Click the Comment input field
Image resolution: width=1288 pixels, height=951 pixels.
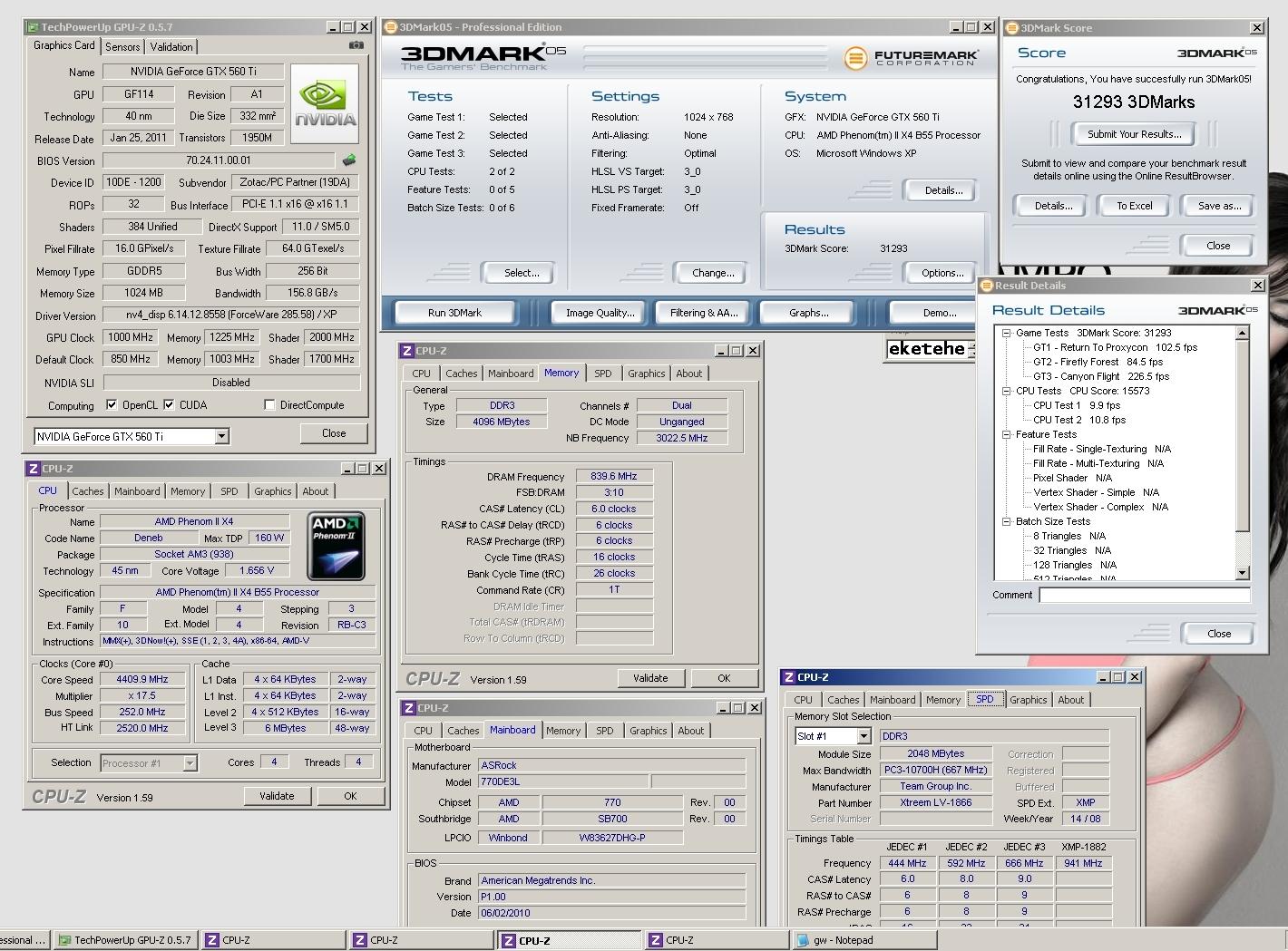pos(1145,596)
